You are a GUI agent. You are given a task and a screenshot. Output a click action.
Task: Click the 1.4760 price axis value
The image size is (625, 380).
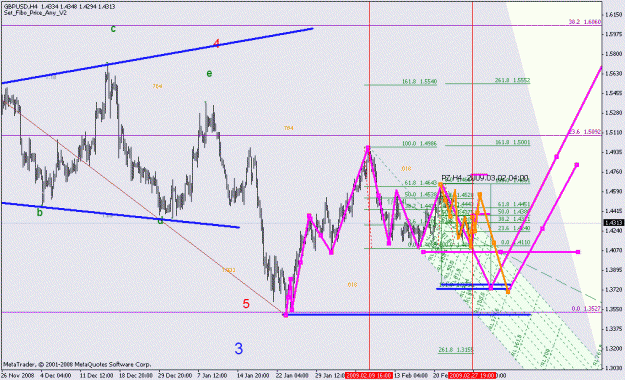pos(613,172)
